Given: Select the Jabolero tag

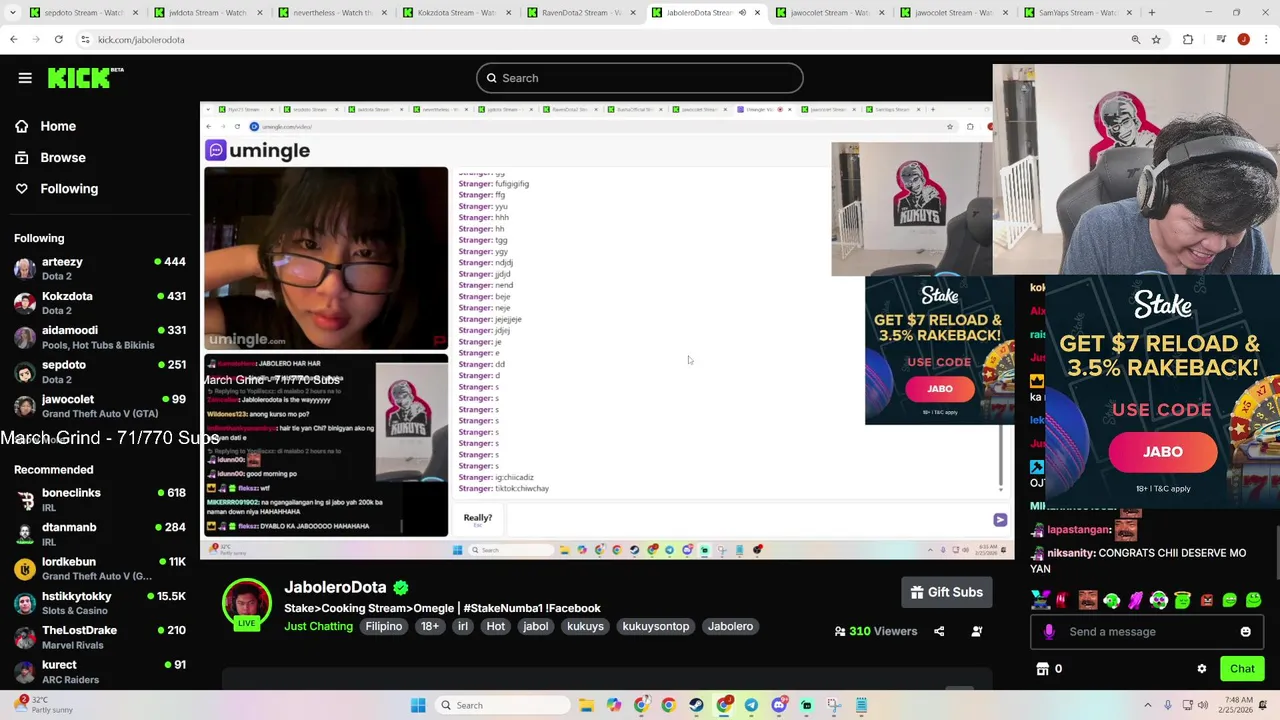Looking at the screenshot, I should tap(730, 626).
